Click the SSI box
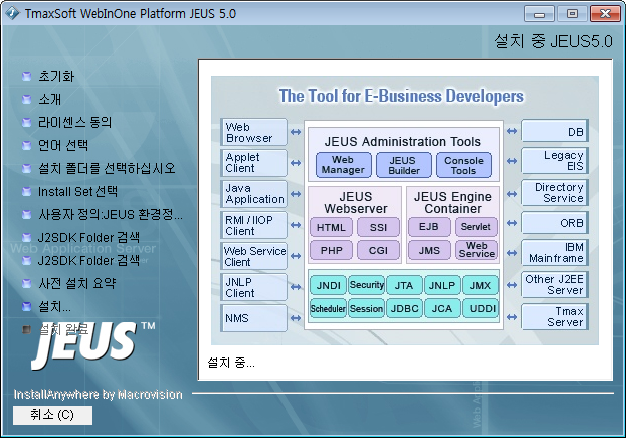This screenshot has height=438, width=626. (378, 227)
